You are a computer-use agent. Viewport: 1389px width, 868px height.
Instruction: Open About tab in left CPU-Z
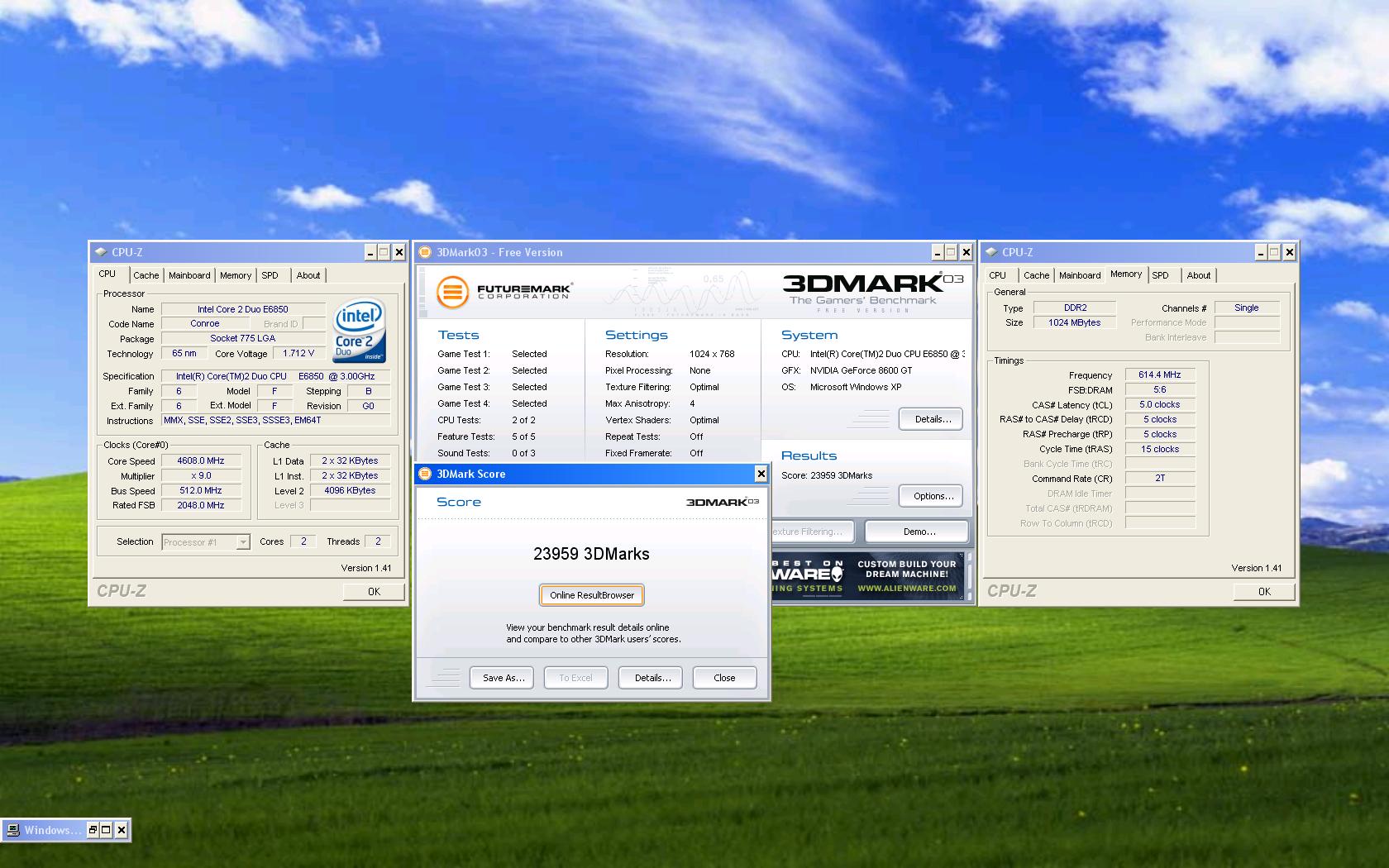click(x=308, y=275)
